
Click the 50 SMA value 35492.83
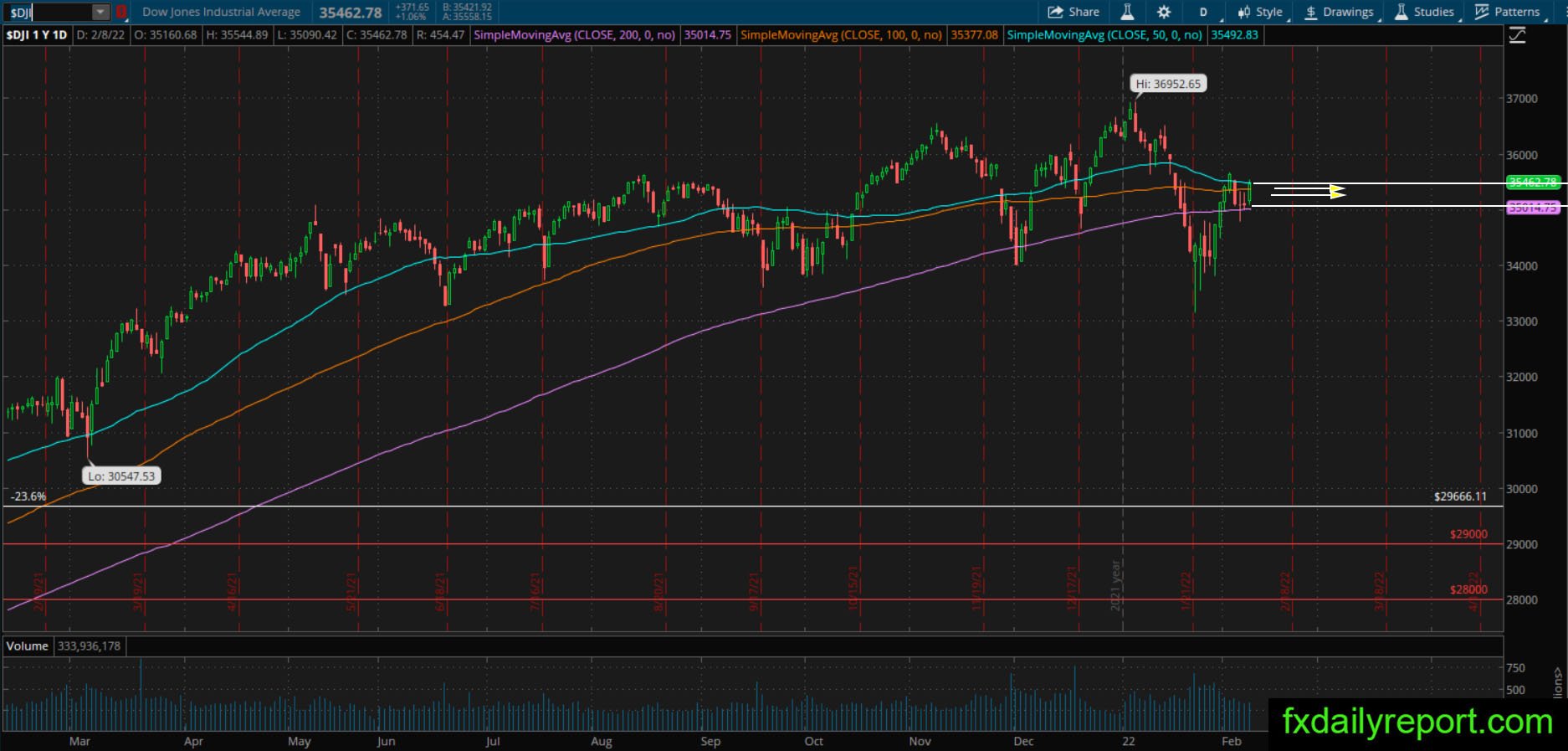point(1234,35)
